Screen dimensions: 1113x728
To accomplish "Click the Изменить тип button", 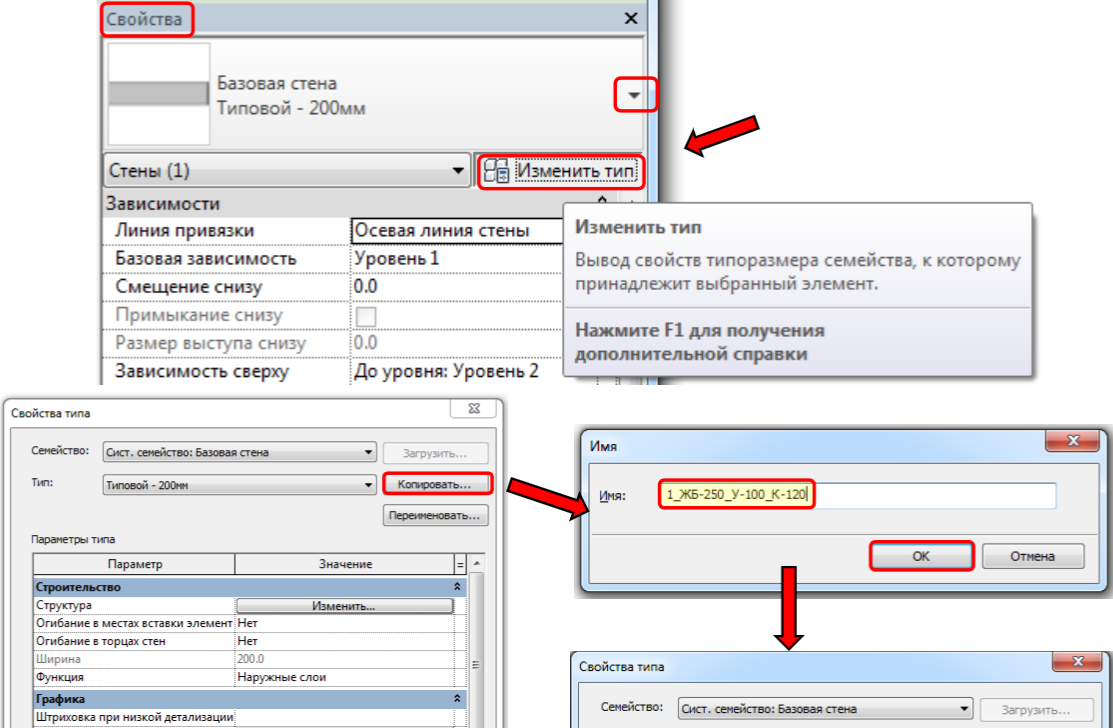I will pyautogui.click(x=561, y=171).
